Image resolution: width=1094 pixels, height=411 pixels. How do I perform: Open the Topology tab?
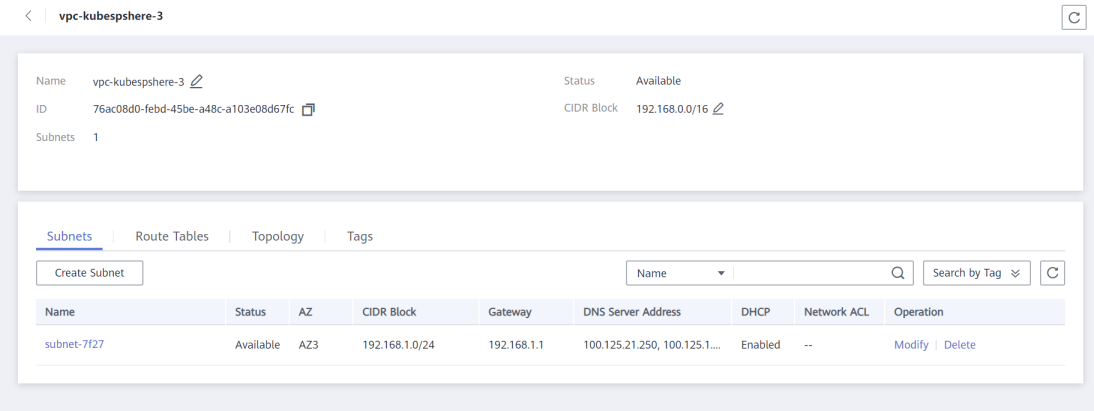coord(278,237)
